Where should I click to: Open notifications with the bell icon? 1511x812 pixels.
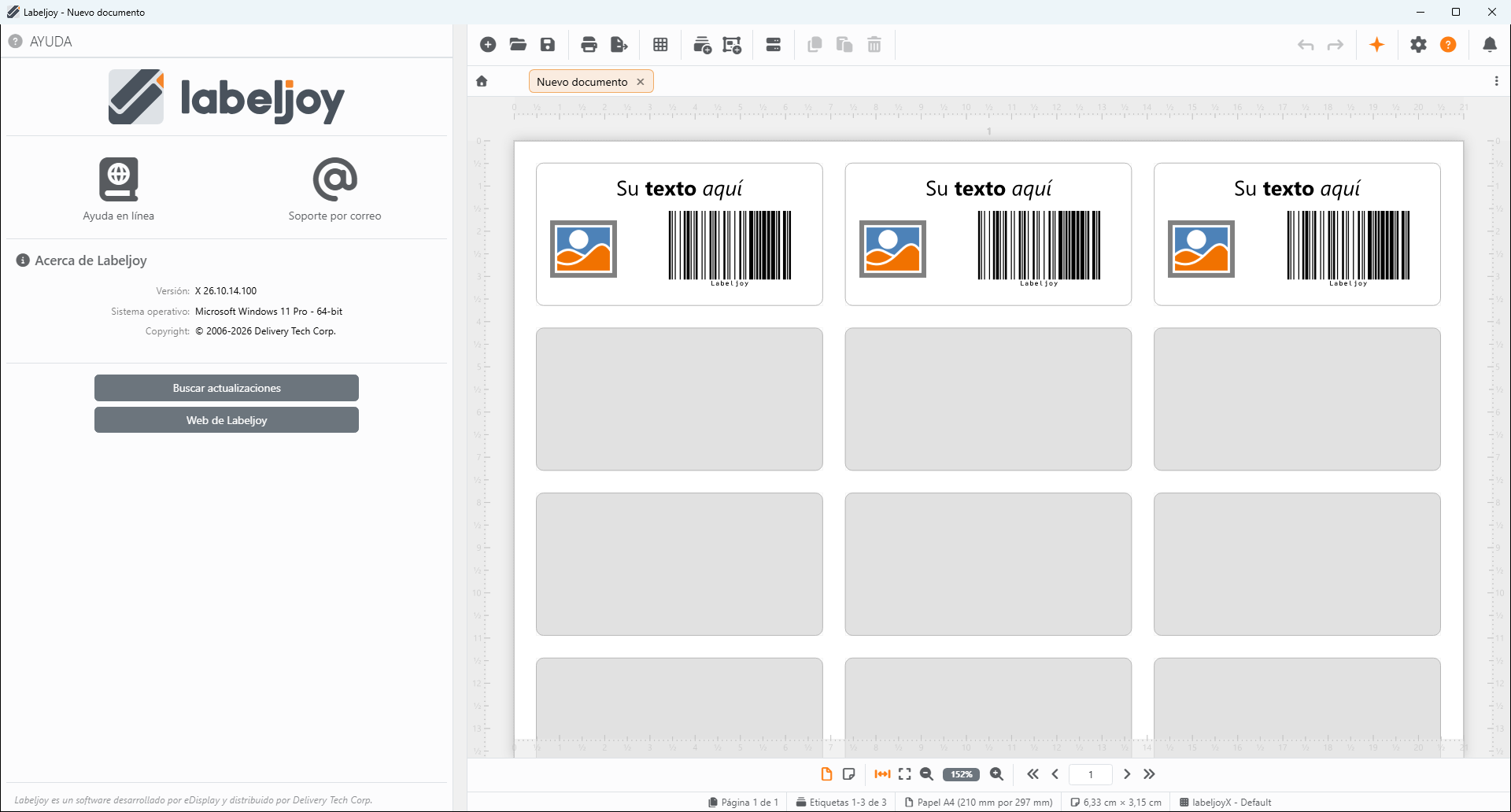[x=1490, y=45]
